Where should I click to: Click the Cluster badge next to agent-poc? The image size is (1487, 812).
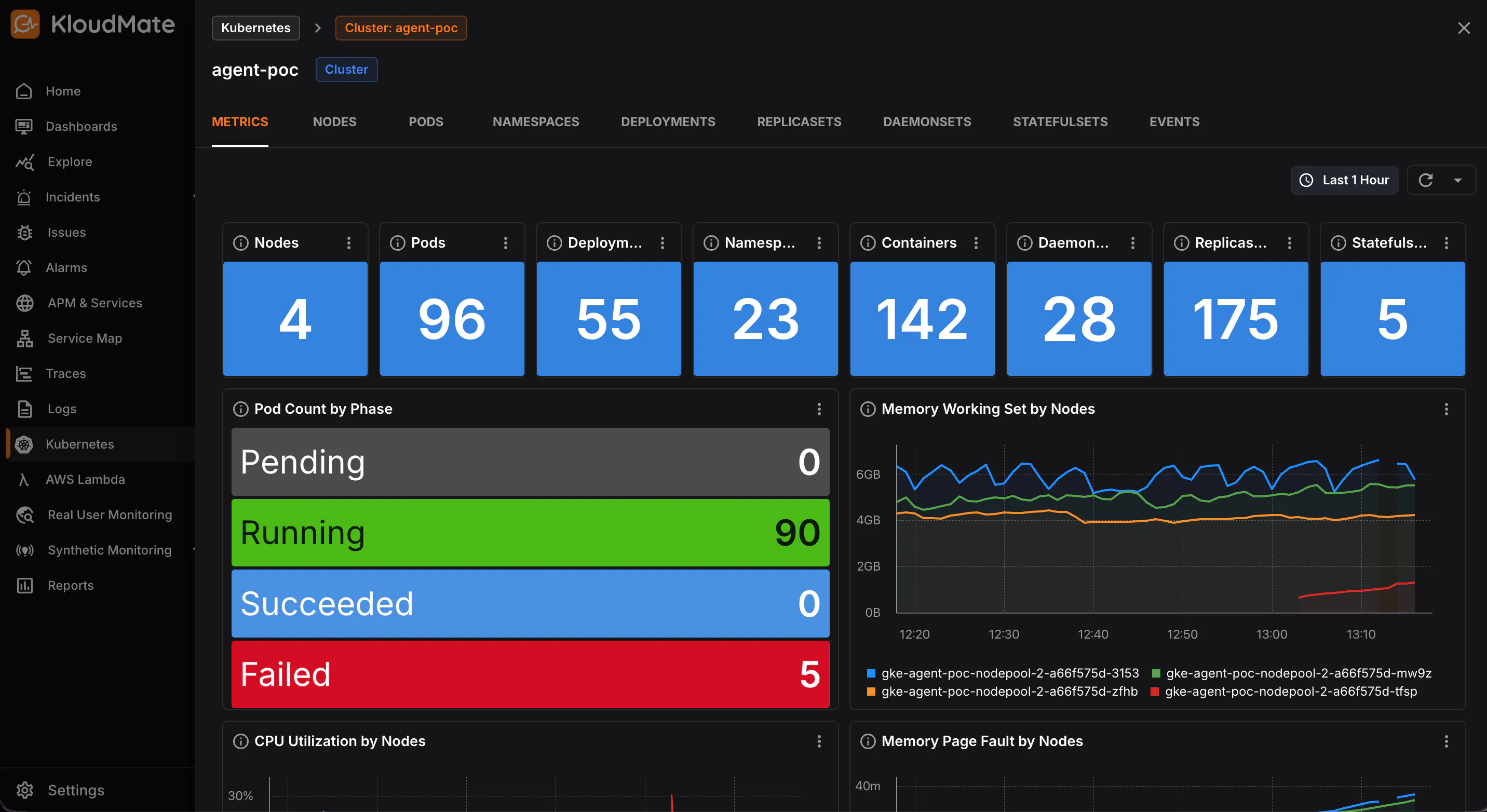point(346,69)
